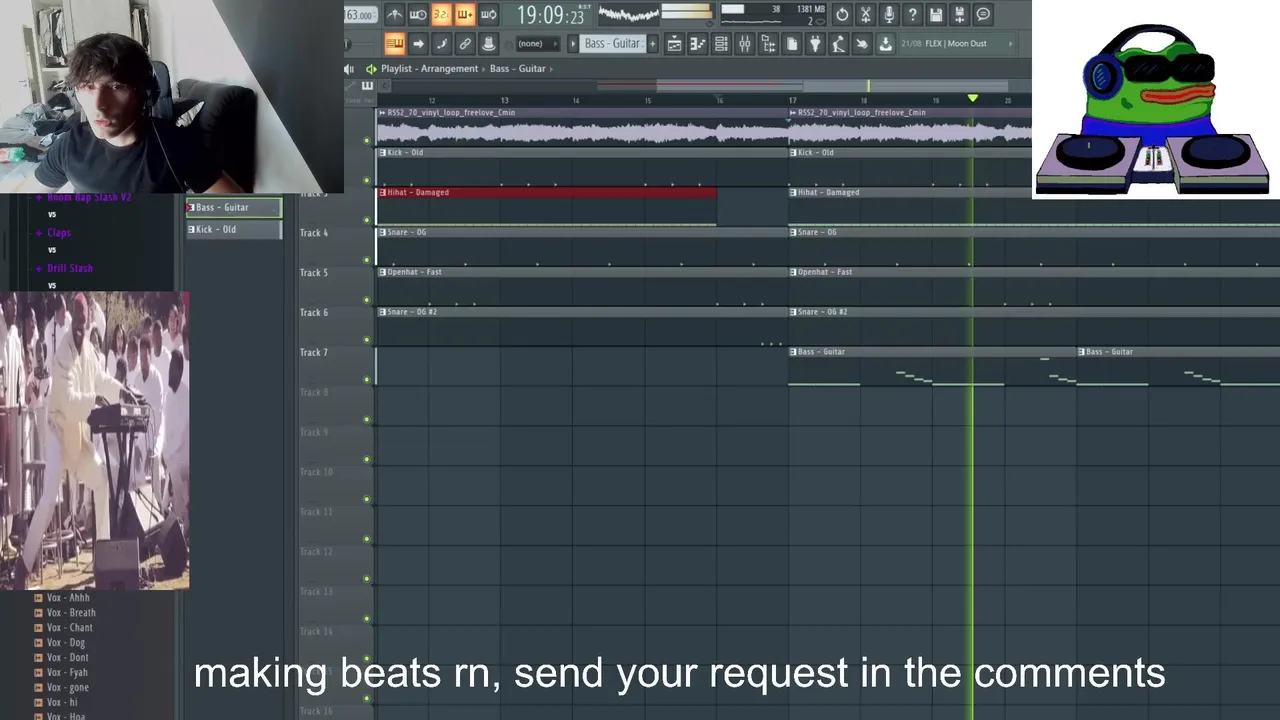Open the plugin picker plug icon
1280x720 pixels.
pyautogui.click(x=815, y=44)
